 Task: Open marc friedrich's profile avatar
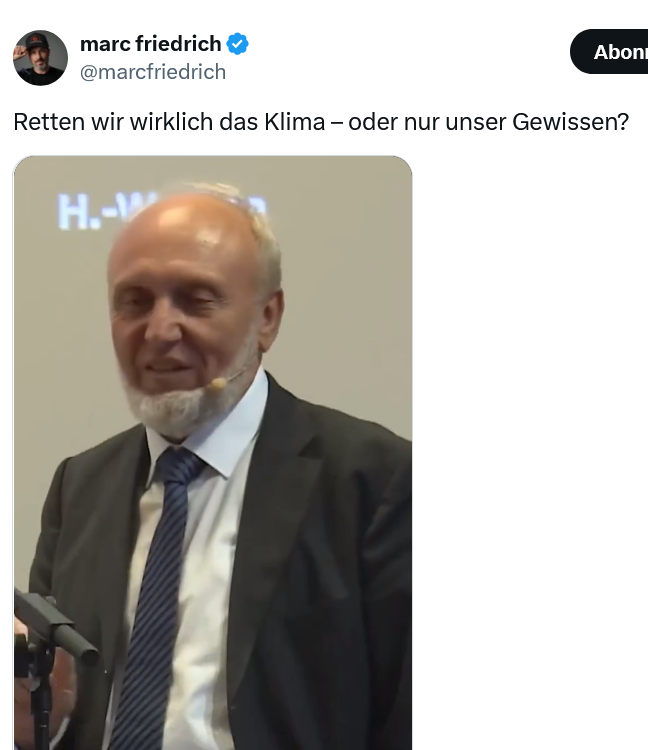click(40, 58)
